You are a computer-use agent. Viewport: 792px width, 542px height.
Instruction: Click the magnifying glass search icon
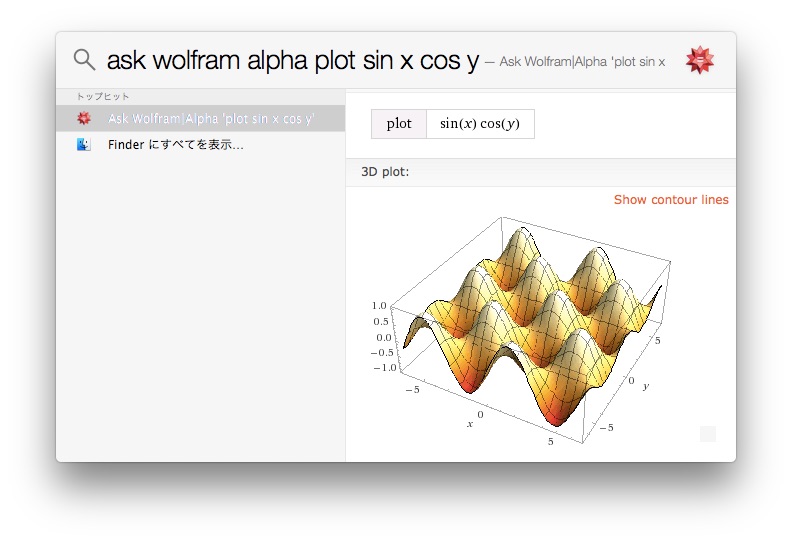pyautogui.click(x=84, y=60)
